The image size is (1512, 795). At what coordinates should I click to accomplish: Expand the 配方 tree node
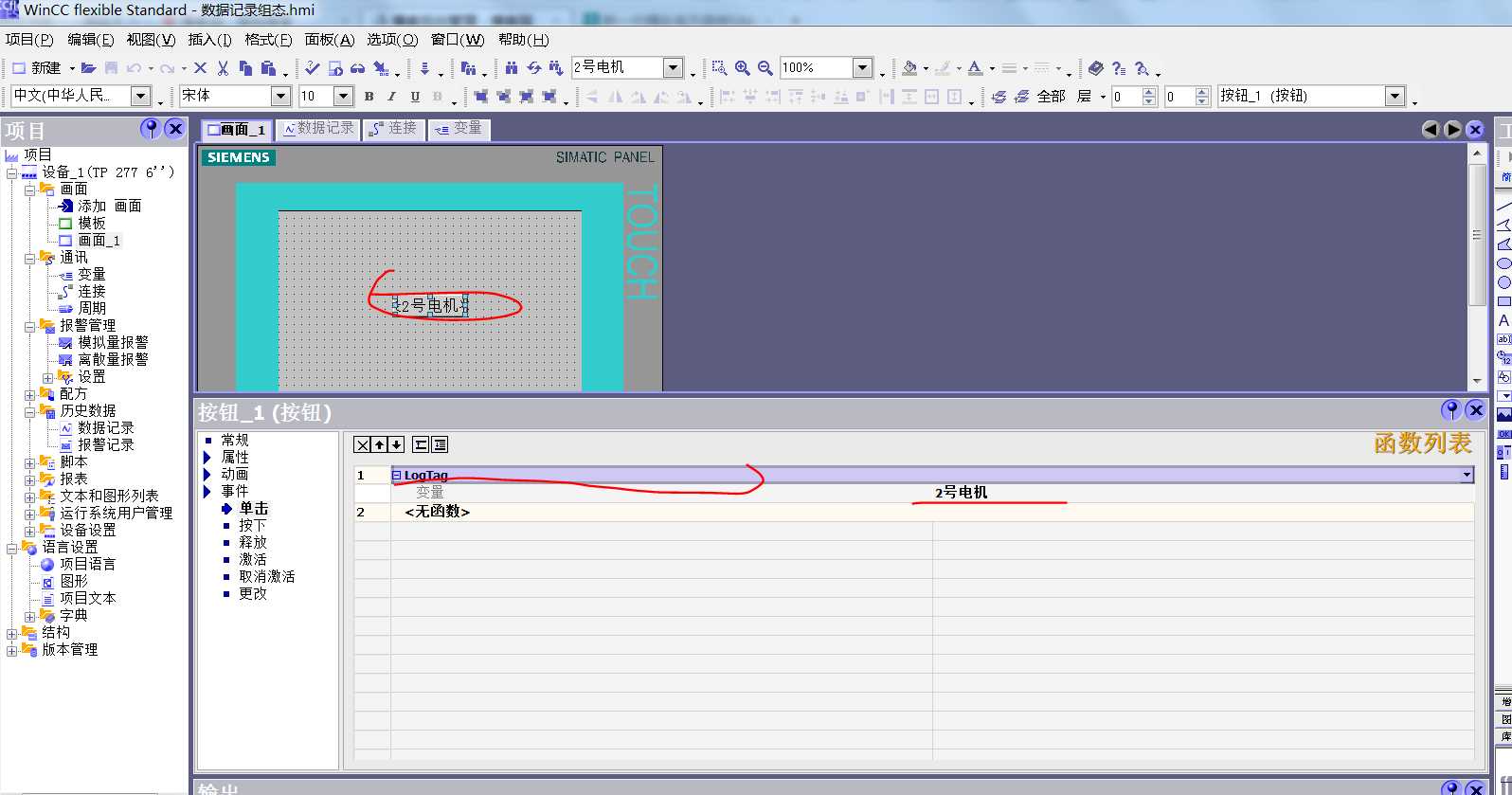[29, 394]
